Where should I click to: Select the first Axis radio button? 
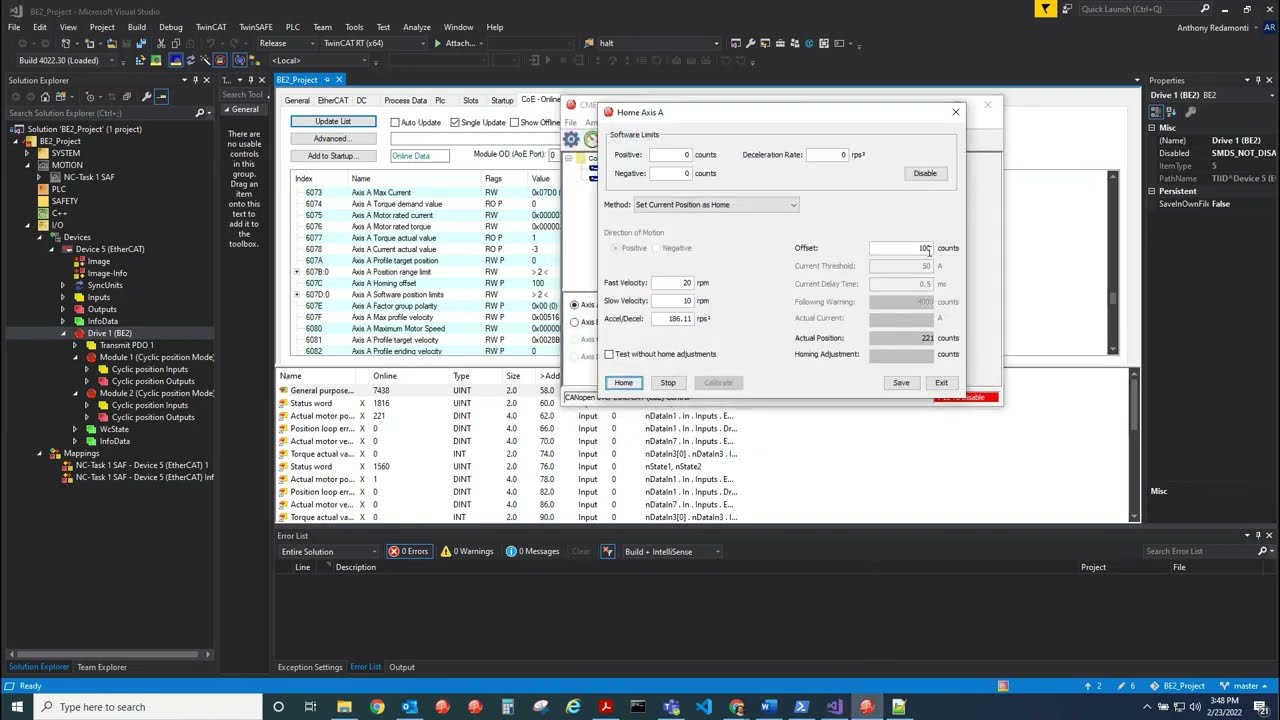(x=574, y=305)
